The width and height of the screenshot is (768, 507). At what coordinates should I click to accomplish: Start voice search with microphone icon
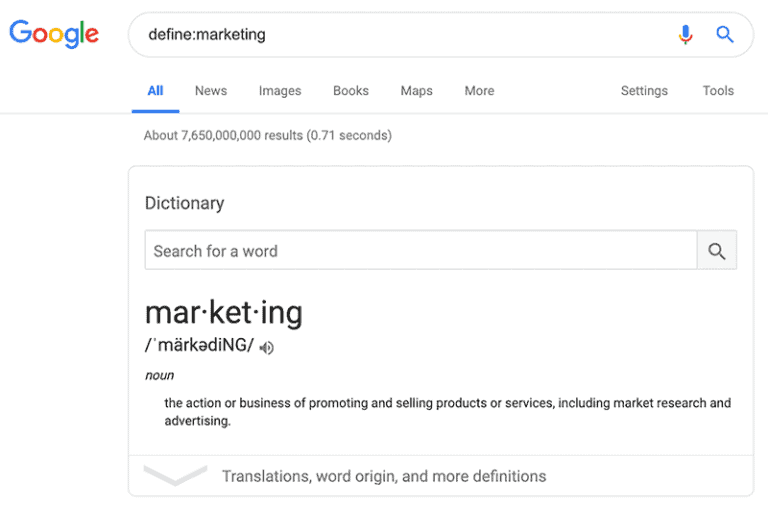[685, 35]
